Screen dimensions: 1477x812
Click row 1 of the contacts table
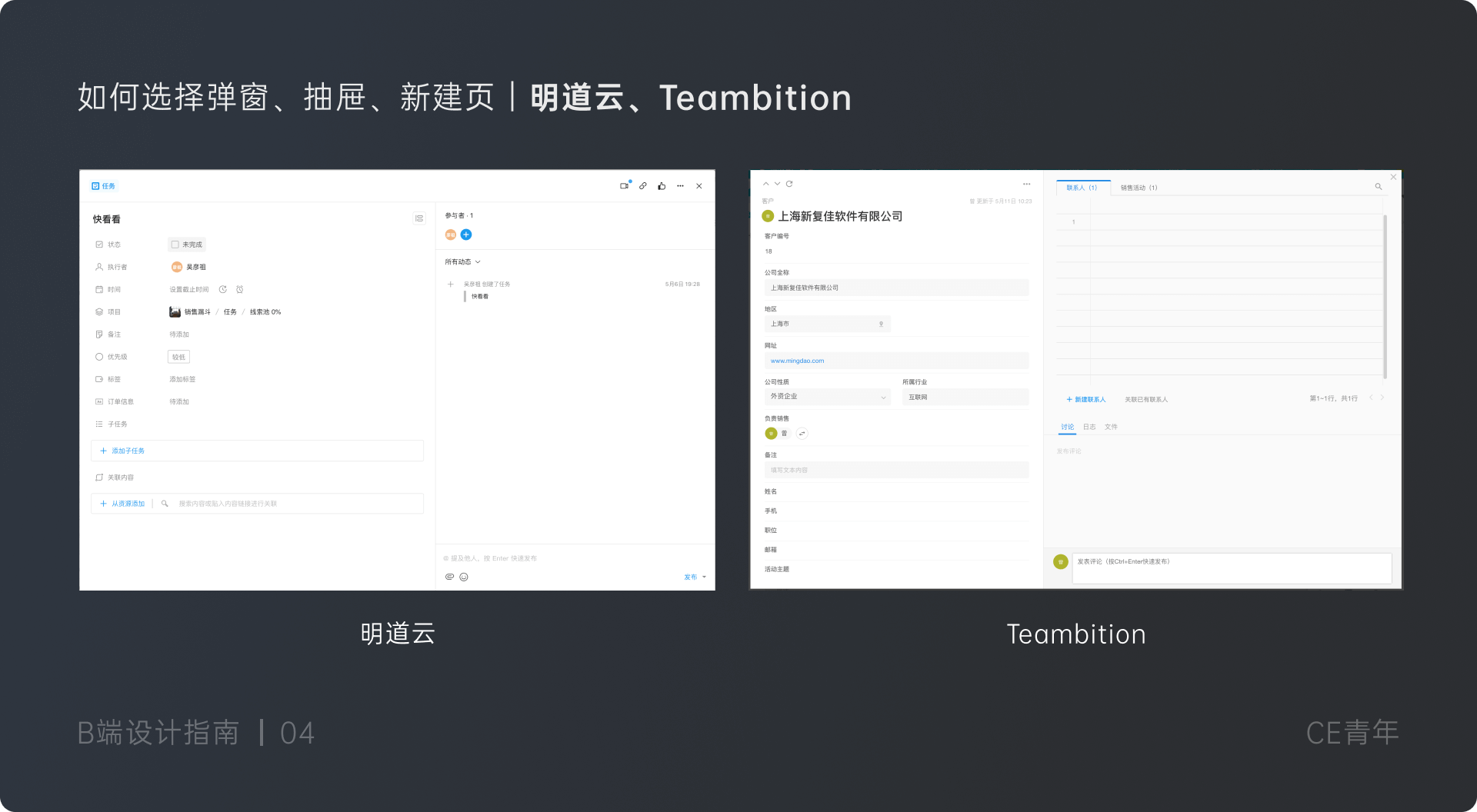(1220, 222)
